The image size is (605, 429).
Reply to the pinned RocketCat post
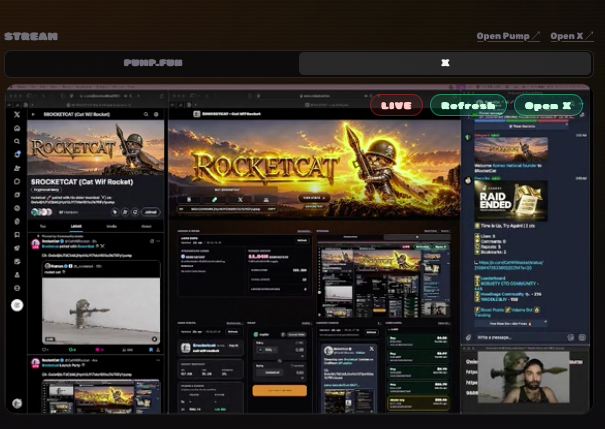tap(45, 350)
